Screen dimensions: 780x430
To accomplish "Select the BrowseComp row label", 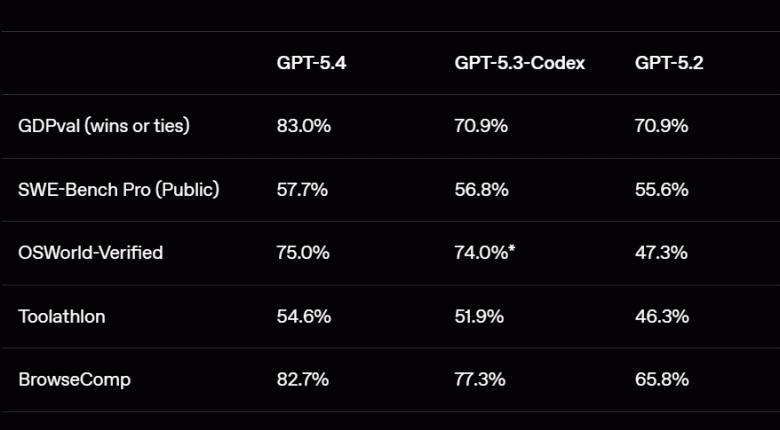I will [x=74, y=379].
